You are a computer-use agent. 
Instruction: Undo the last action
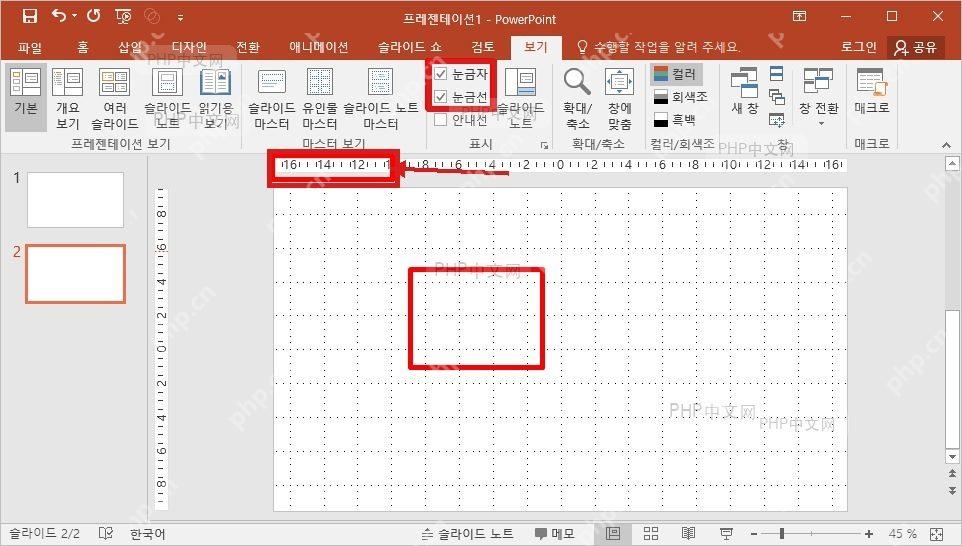coord(60,16)
